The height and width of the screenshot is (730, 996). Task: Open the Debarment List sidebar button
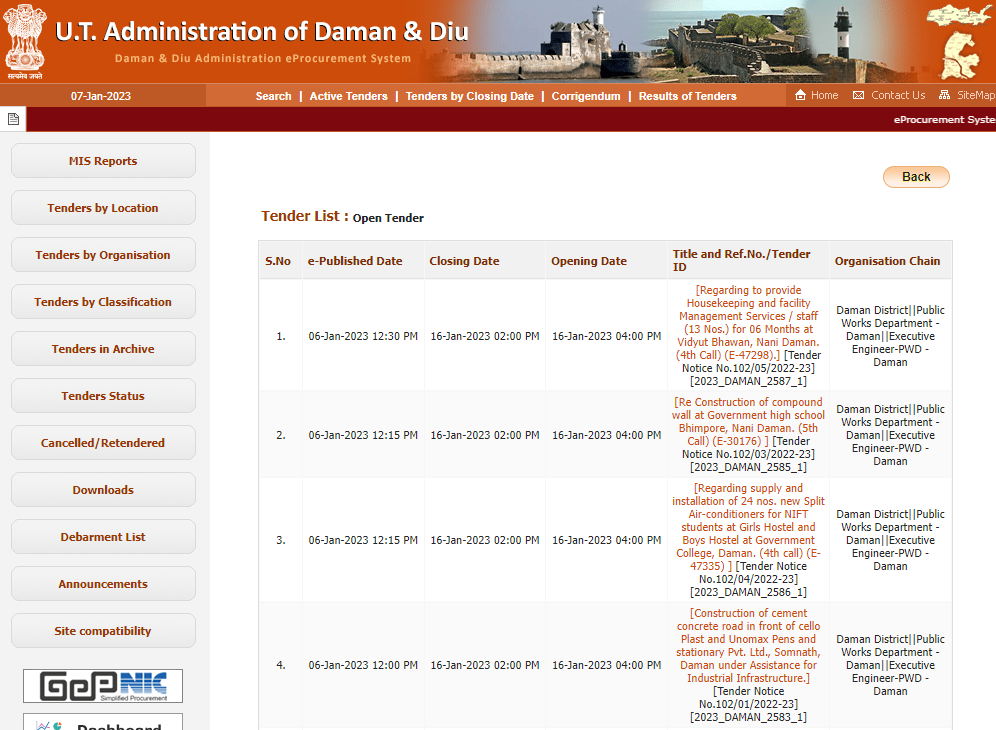tap(103, 537)
